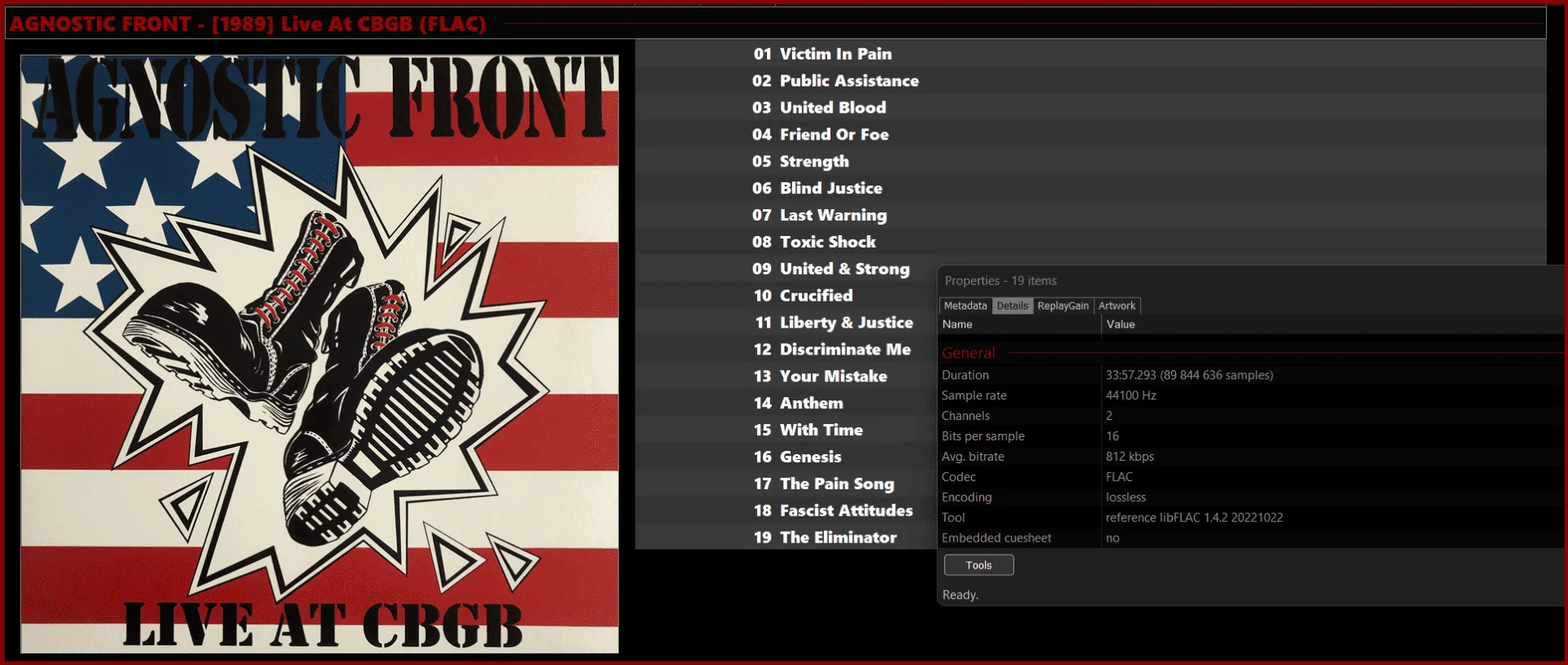Select track 18 Fascist Attitudes
Image resolution: width=1568 pixels, height=665 pixels.
tap(833, 511)
